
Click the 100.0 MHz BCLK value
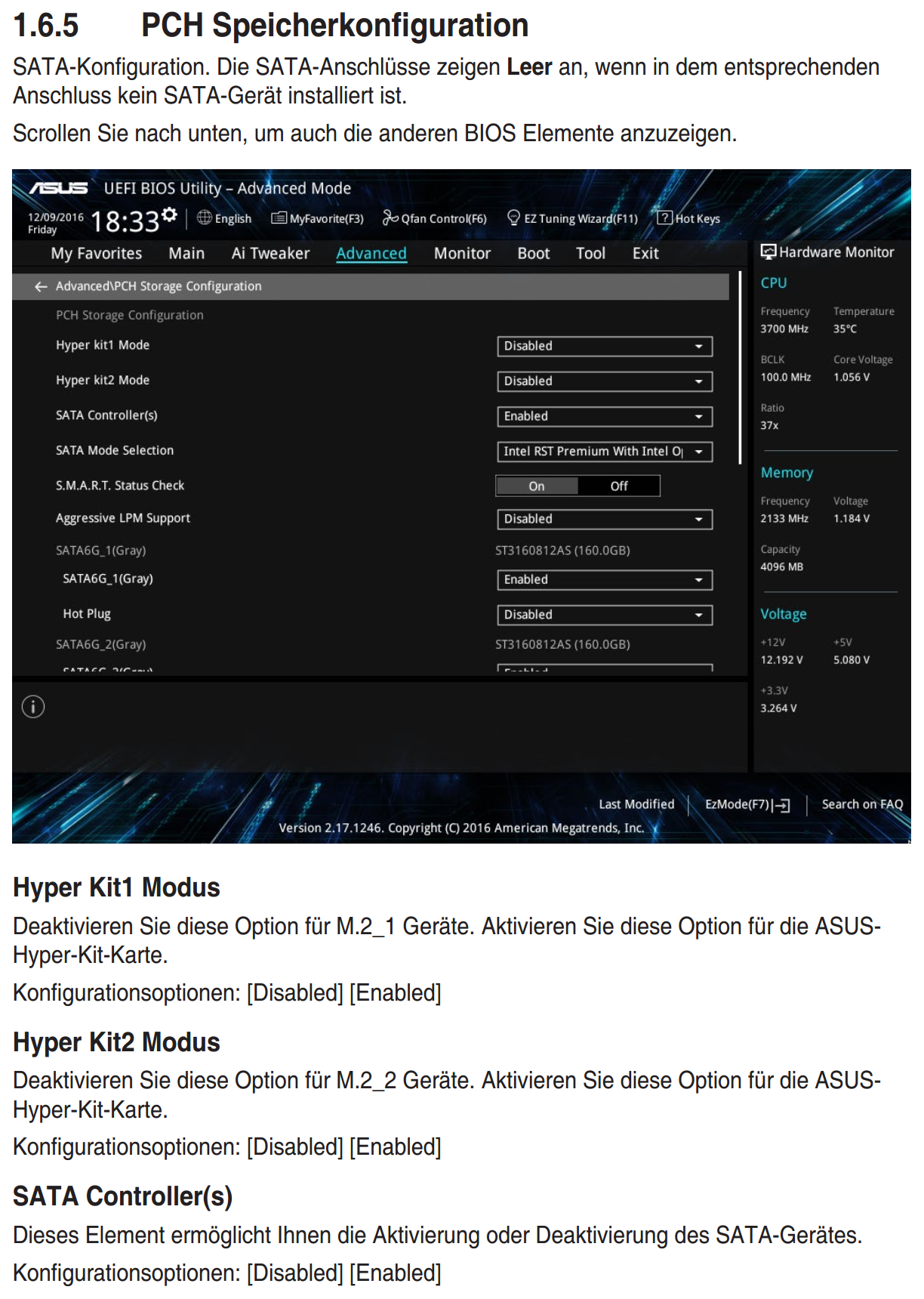tap(786, 378)
